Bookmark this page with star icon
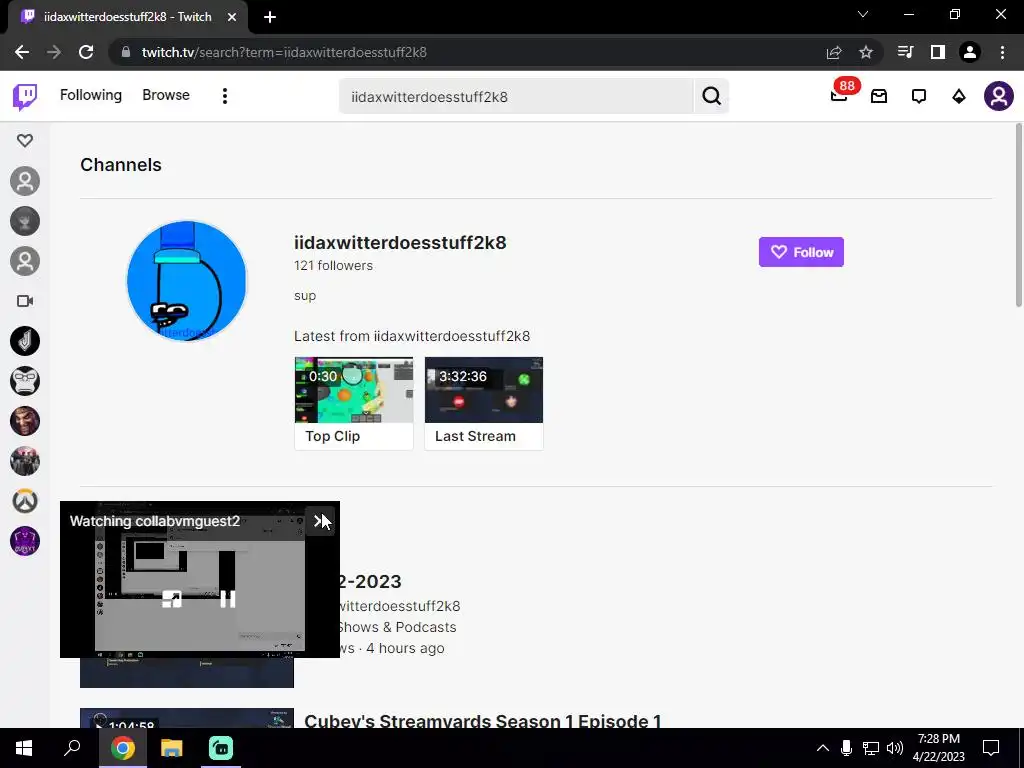The height and width of the screenshot is (768, 1024). [866, 52]
